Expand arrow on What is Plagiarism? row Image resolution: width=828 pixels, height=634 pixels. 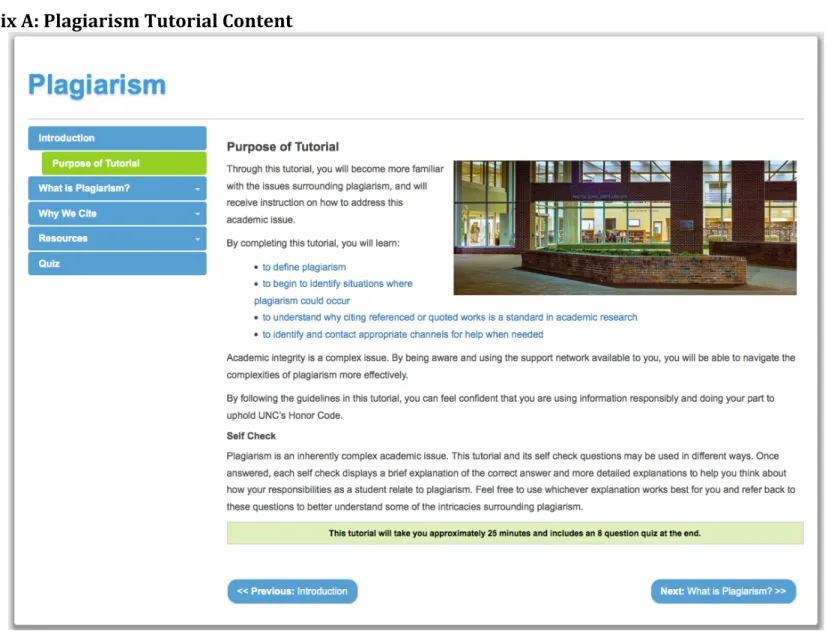[197, 189]
